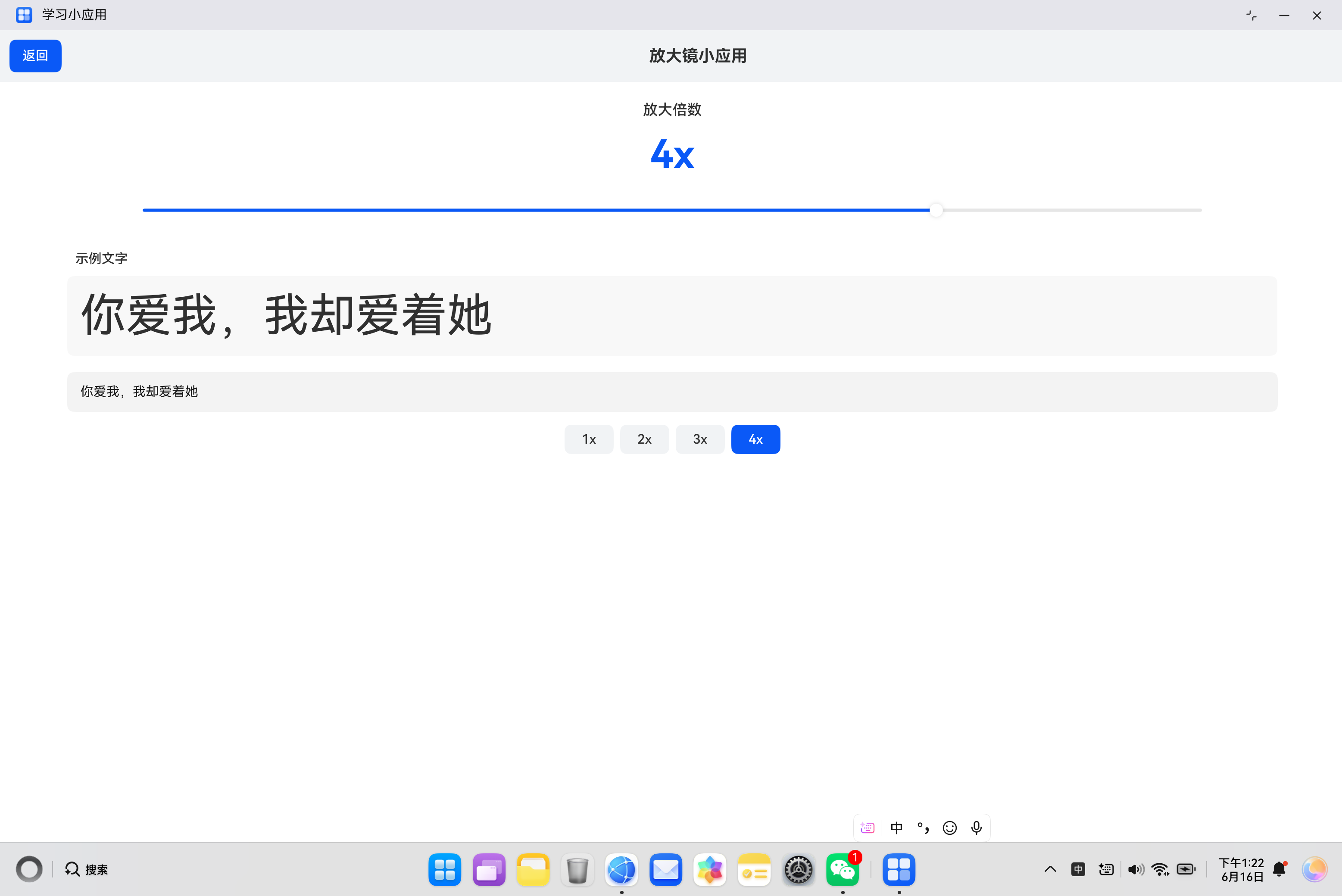Screen dimensions: 1342x896
Task: Click the 学习小应用 running app in dock
Action: 899,870
